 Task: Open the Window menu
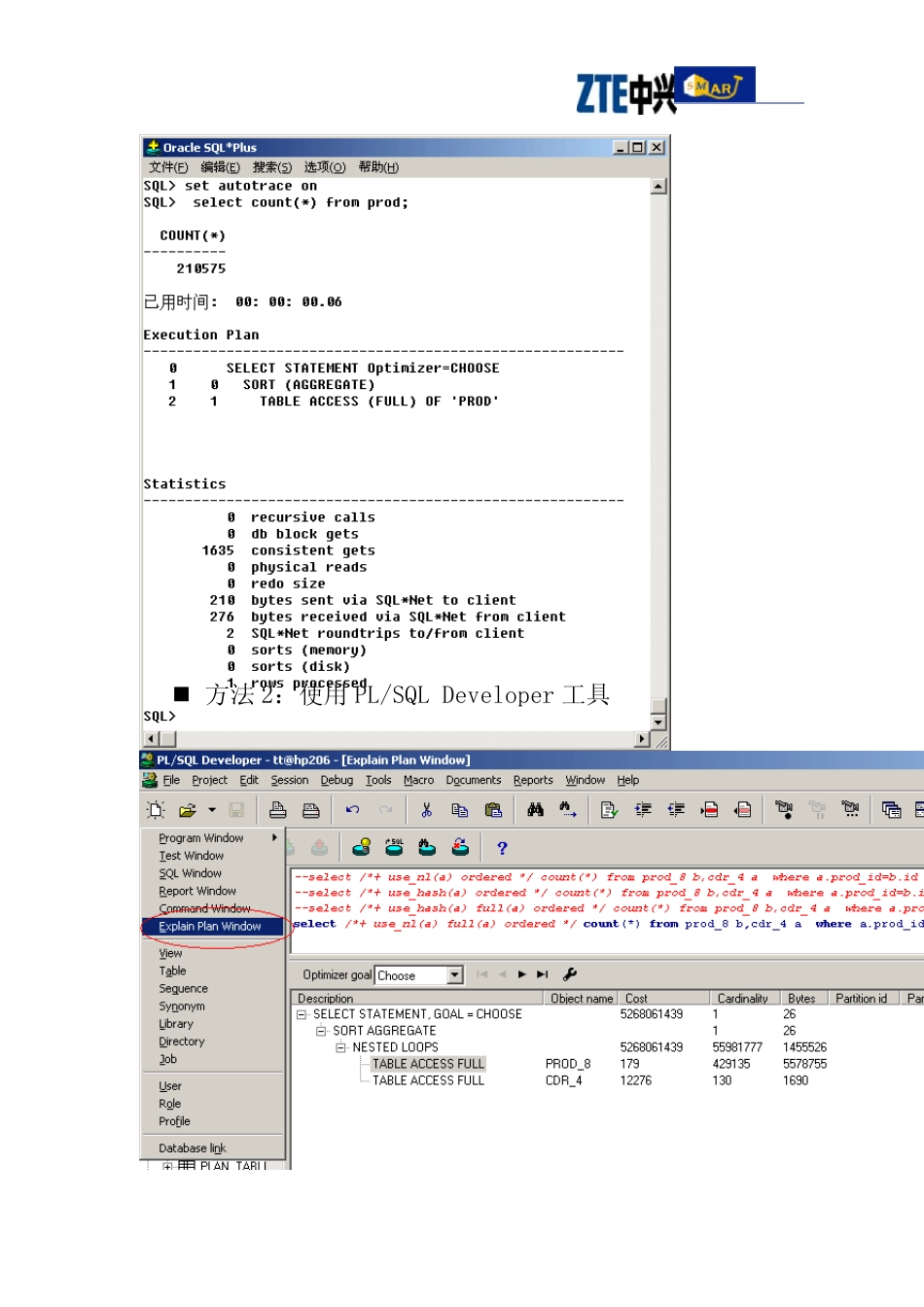[585, 780]
